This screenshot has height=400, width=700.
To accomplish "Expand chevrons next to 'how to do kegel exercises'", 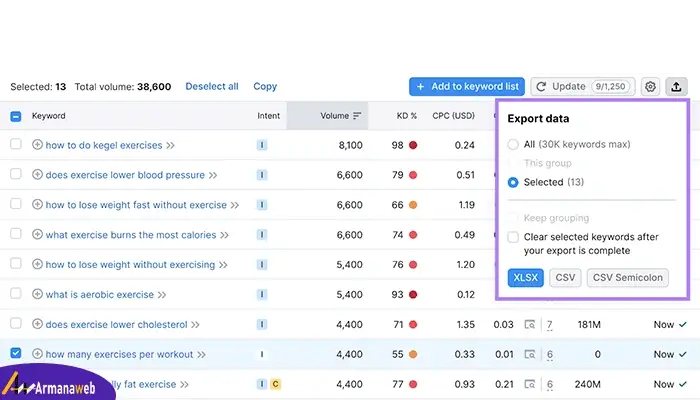I will point(170,146).
